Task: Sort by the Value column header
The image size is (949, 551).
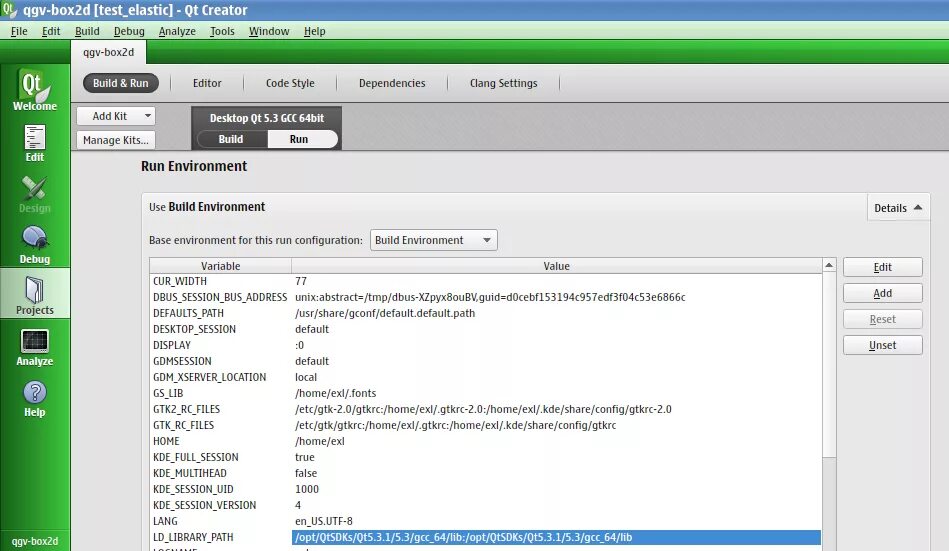Action: [556, 266]
